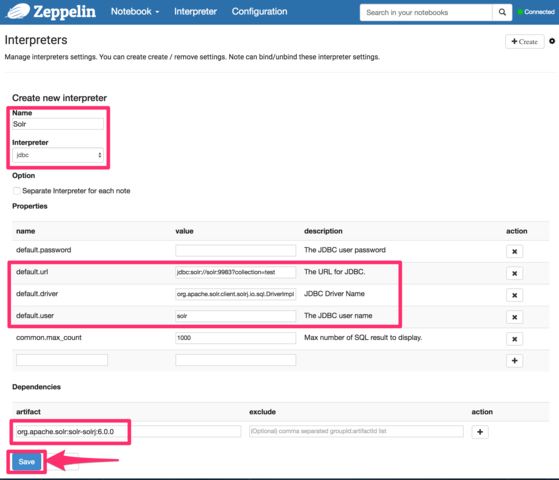Go to the Configuration page
This screenshot has height=480, width=559.
[260, 12]
